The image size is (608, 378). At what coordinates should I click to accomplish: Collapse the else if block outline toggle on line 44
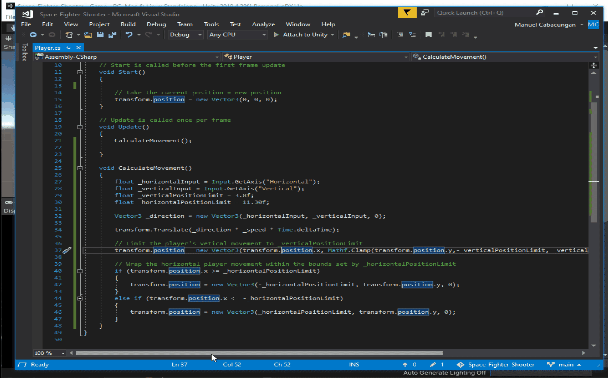point(79,298)
